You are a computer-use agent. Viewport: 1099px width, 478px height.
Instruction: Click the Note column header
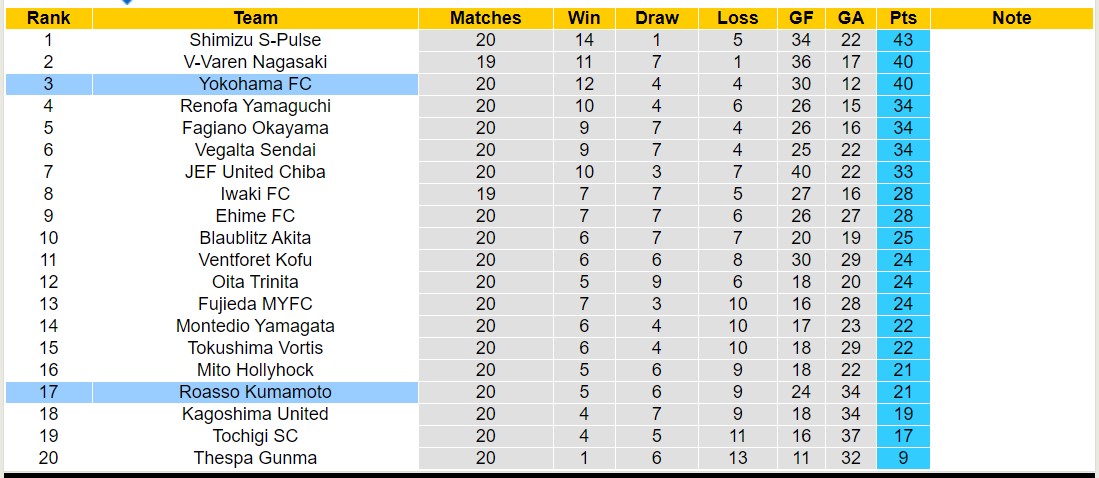[1011, 18]
